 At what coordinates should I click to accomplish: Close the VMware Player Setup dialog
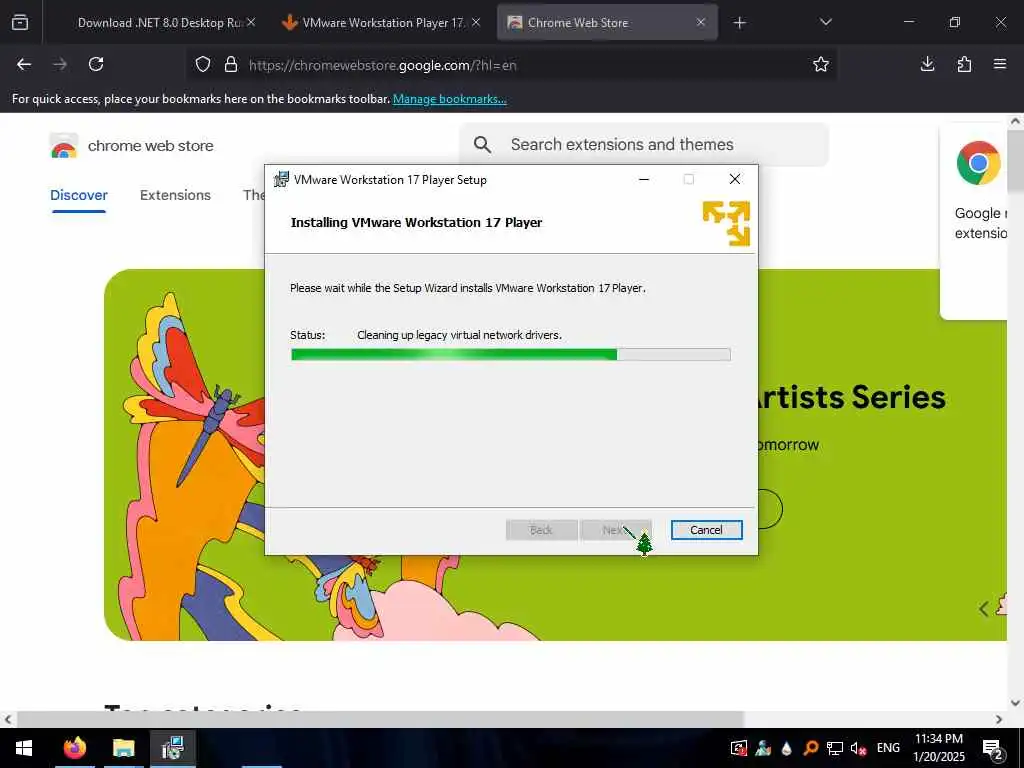[x=735, y=180]
